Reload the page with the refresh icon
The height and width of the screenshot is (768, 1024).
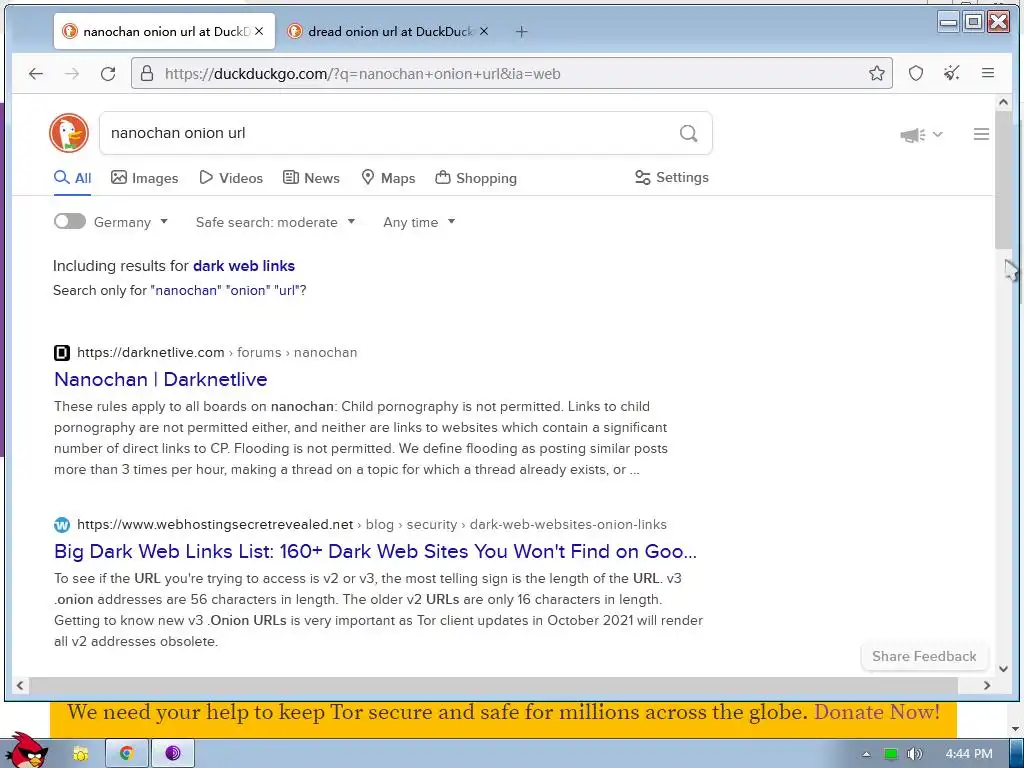108,74
